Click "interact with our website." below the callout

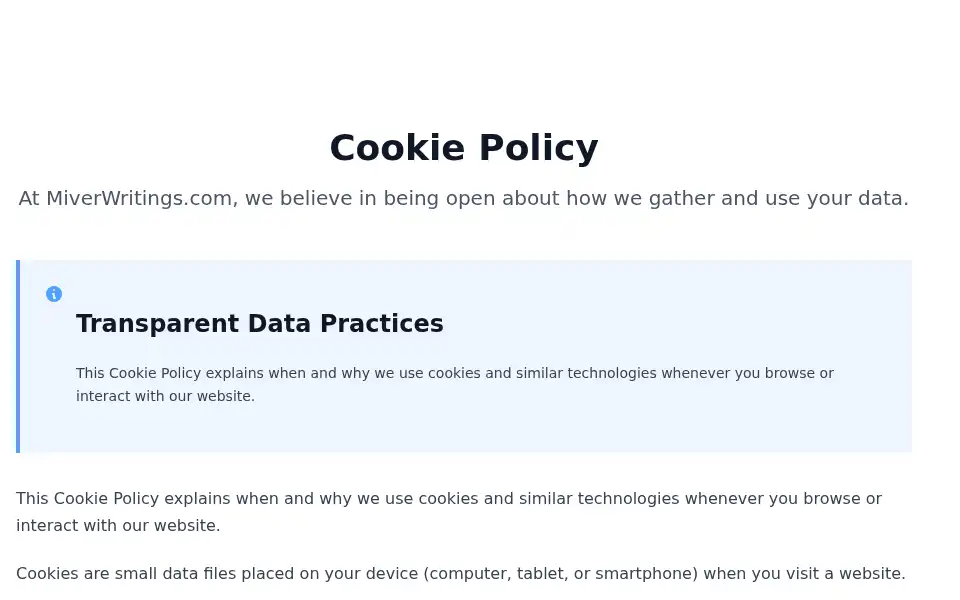[118, 525]
